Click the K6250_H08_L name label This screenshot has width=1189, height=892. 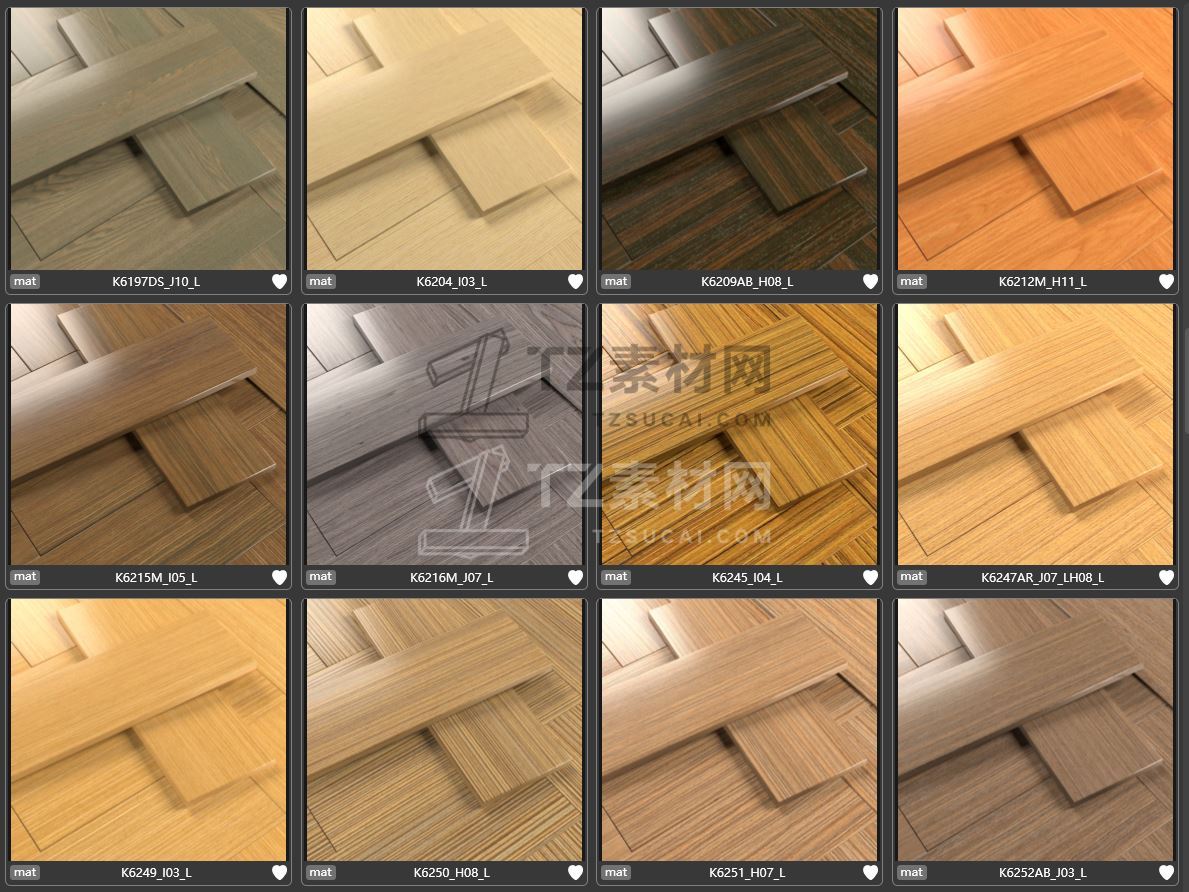tap(452, 872)
